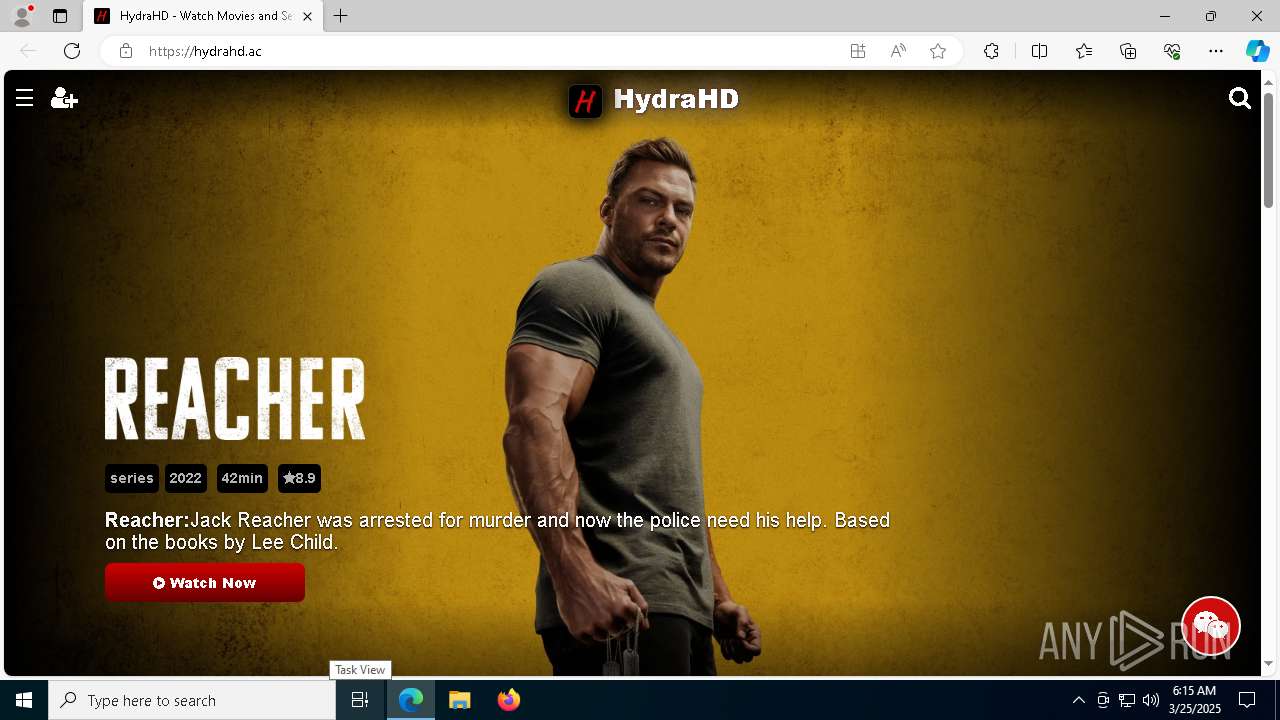Open the browser profile icon
The image size is (1280, 720).
(22, 16)
